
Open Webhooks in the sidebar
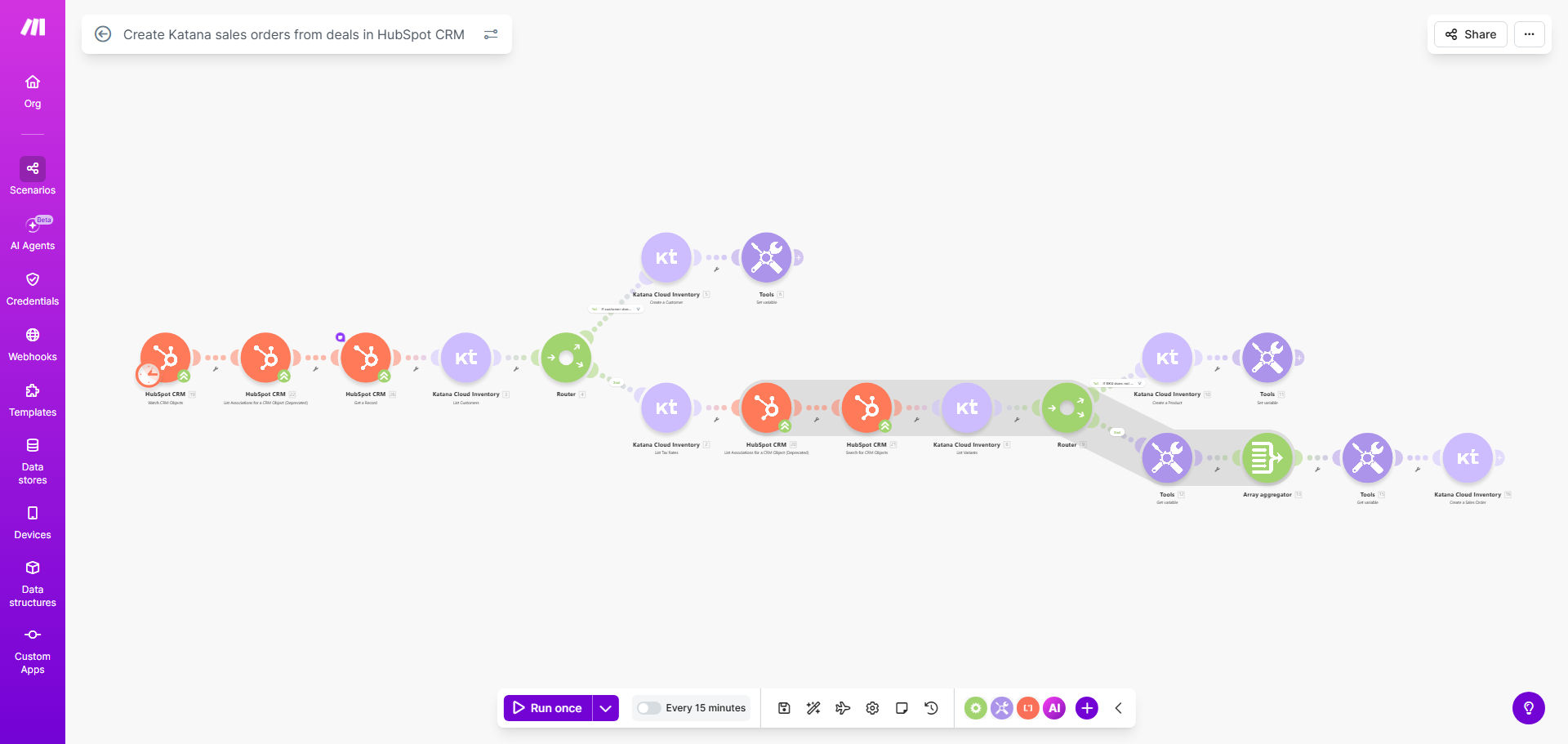click(x=33, y=345)
